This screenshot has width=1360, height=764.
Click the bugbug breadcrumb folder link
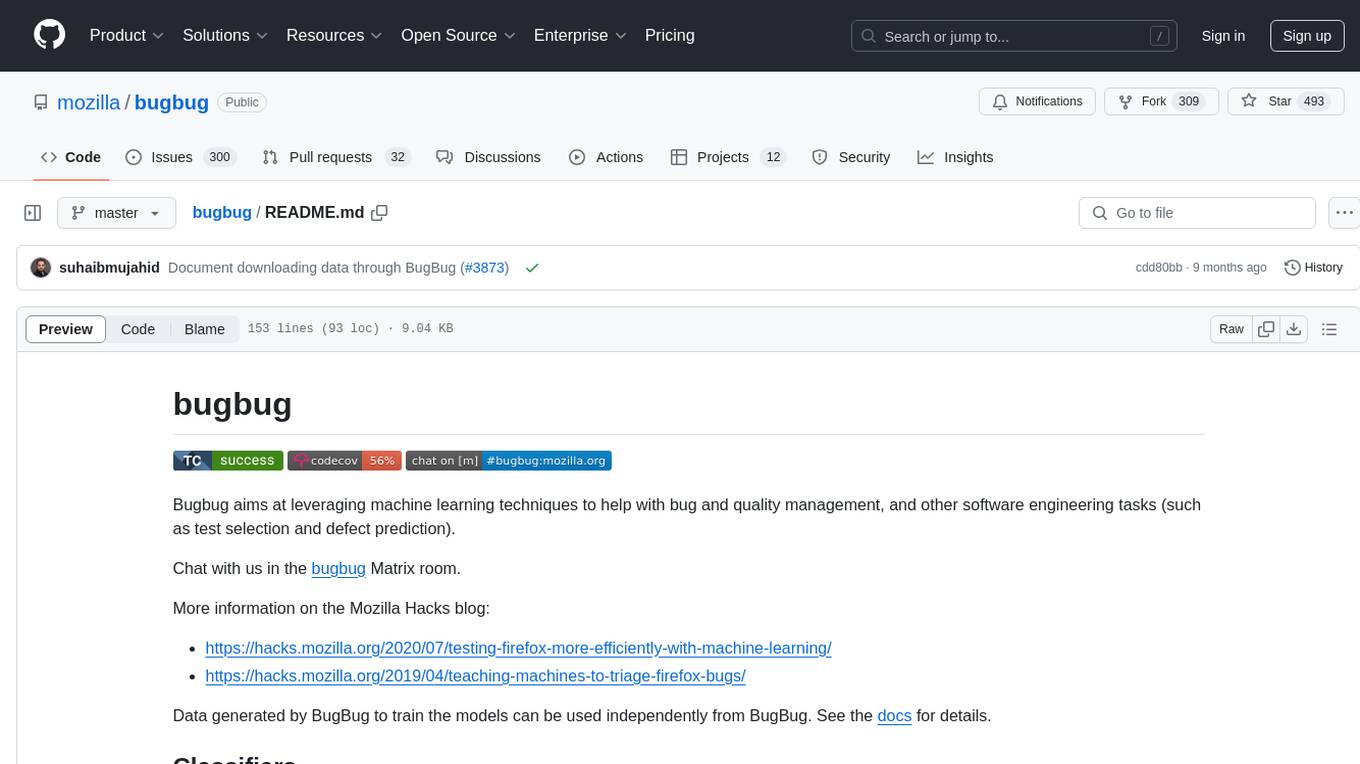pyautogui.click(x=222, y=212)
